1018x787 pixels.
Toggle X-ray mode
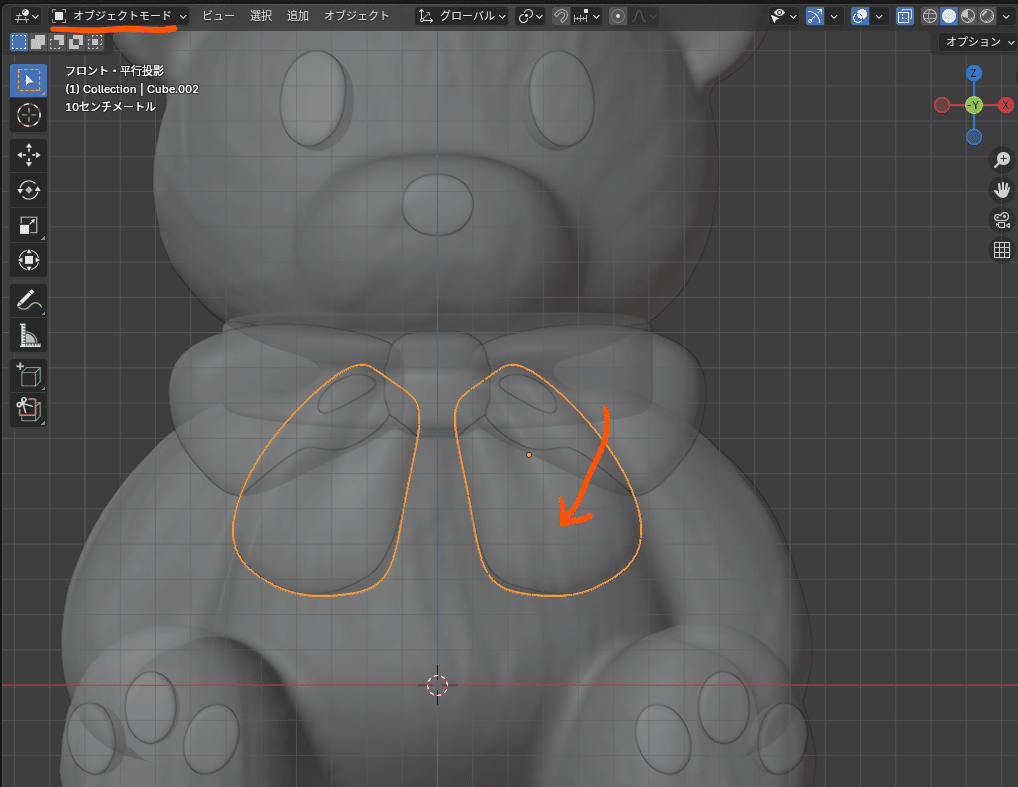(904, 16)
